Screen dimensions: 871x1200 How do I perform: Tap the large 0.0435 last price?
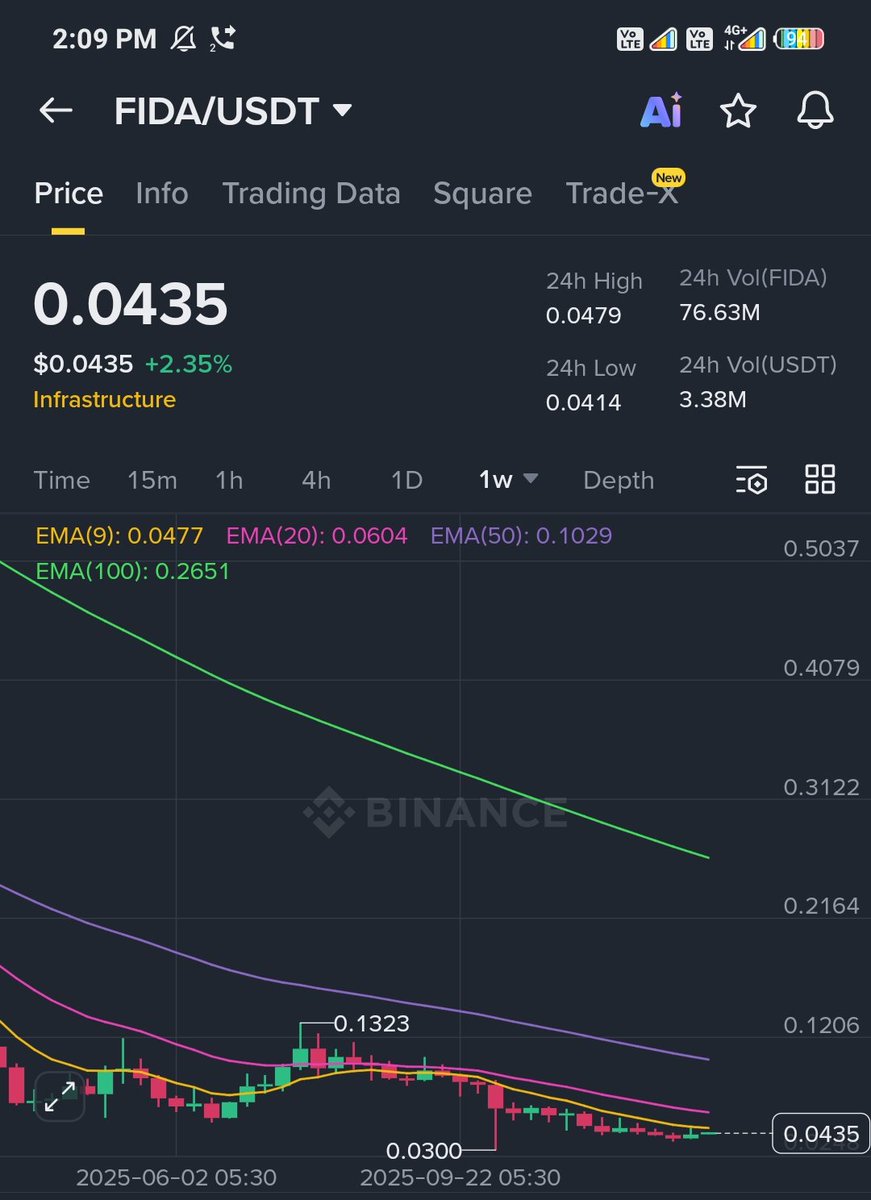point(131,305)
